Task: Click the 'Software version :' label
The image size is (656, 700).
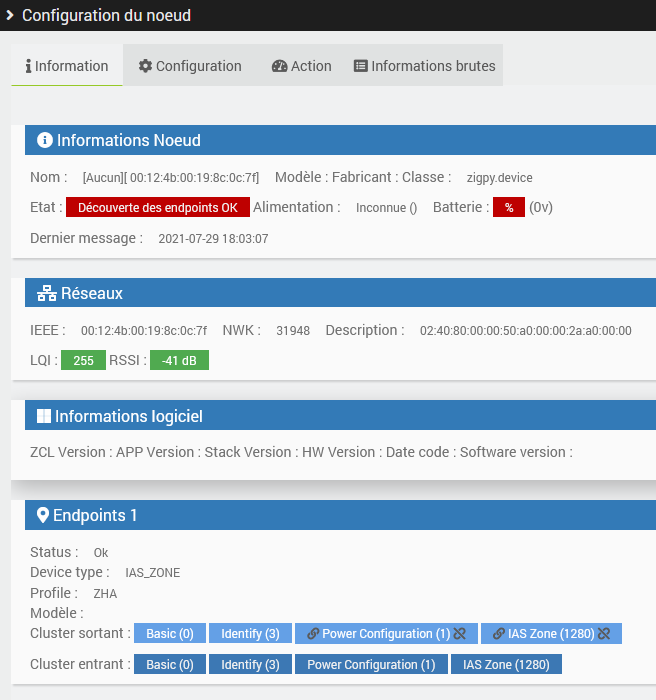Action: coord(516,452)
